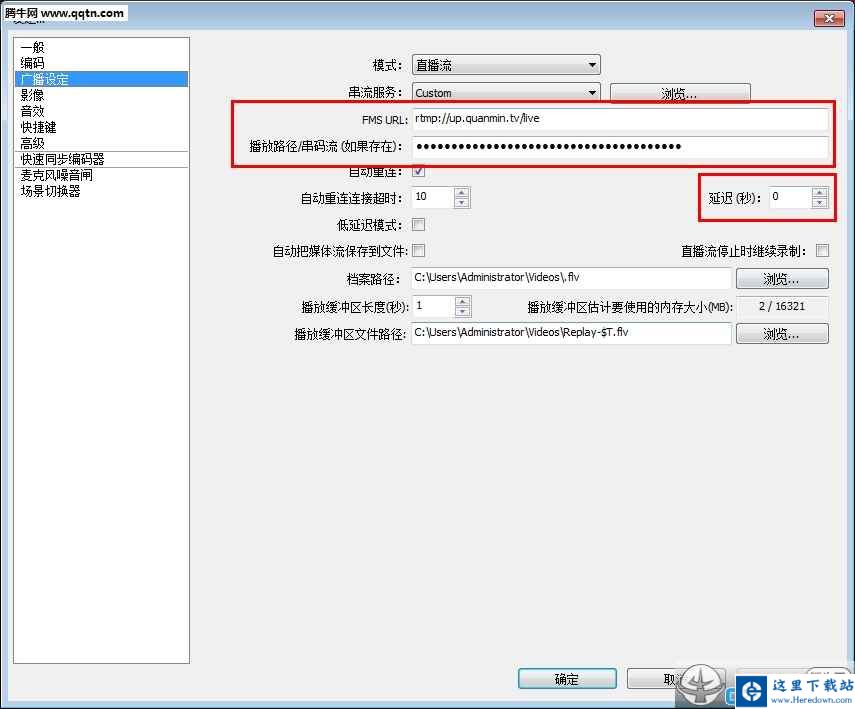
Task: Decrease 延迟(秒) with down arrow
Action: pyautogui.click(x=820, y=202)
